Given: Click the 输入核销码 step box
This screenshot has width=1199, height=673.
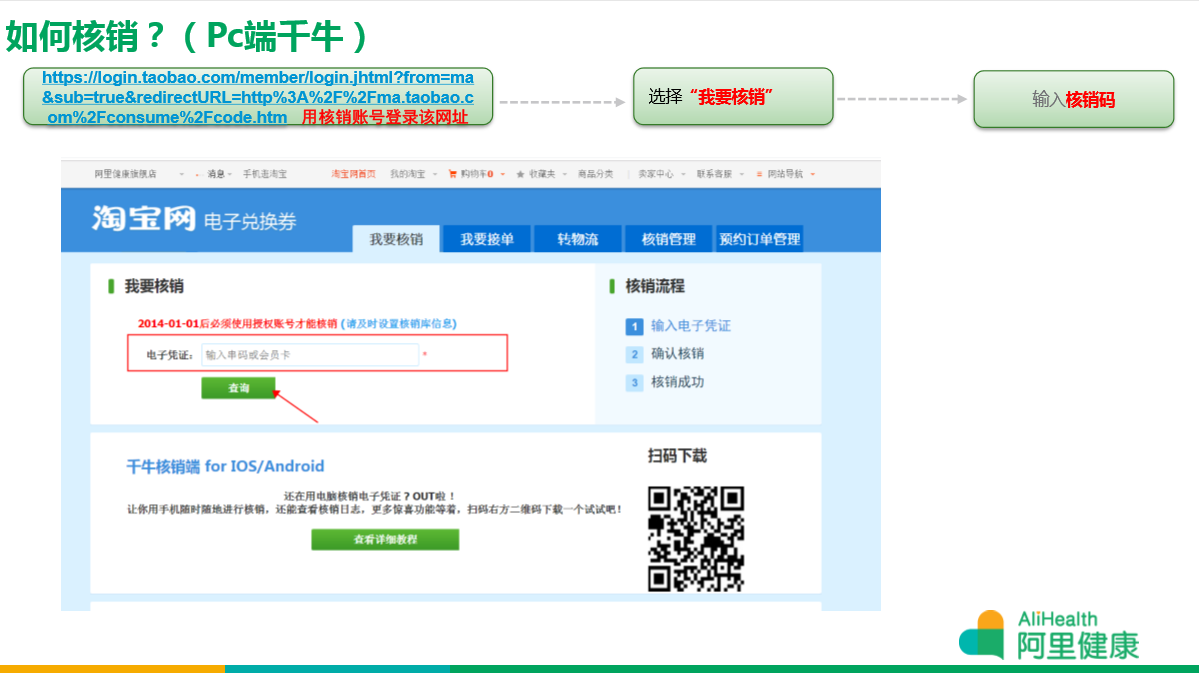Looking at the screenshot, I should coord(1074,99).
